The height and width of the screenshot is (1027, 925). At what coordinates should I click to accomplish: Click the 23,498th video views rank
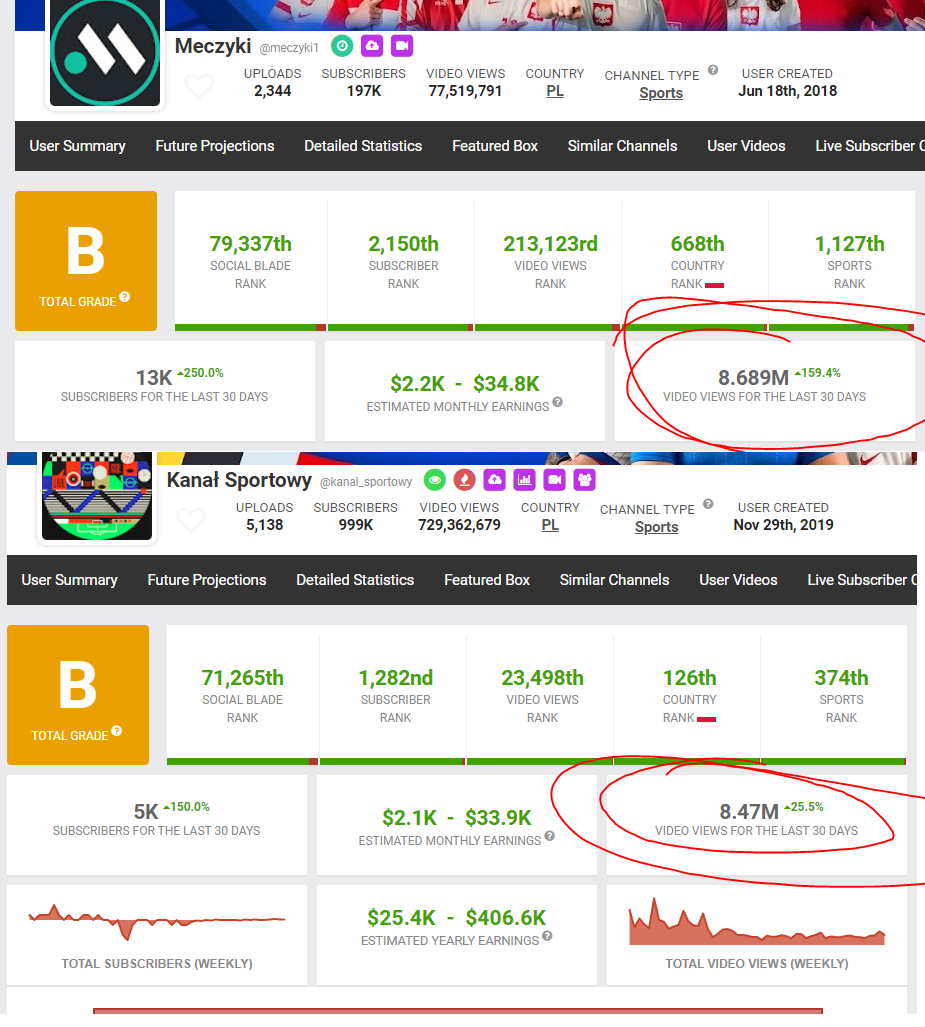tap(542, 678)
